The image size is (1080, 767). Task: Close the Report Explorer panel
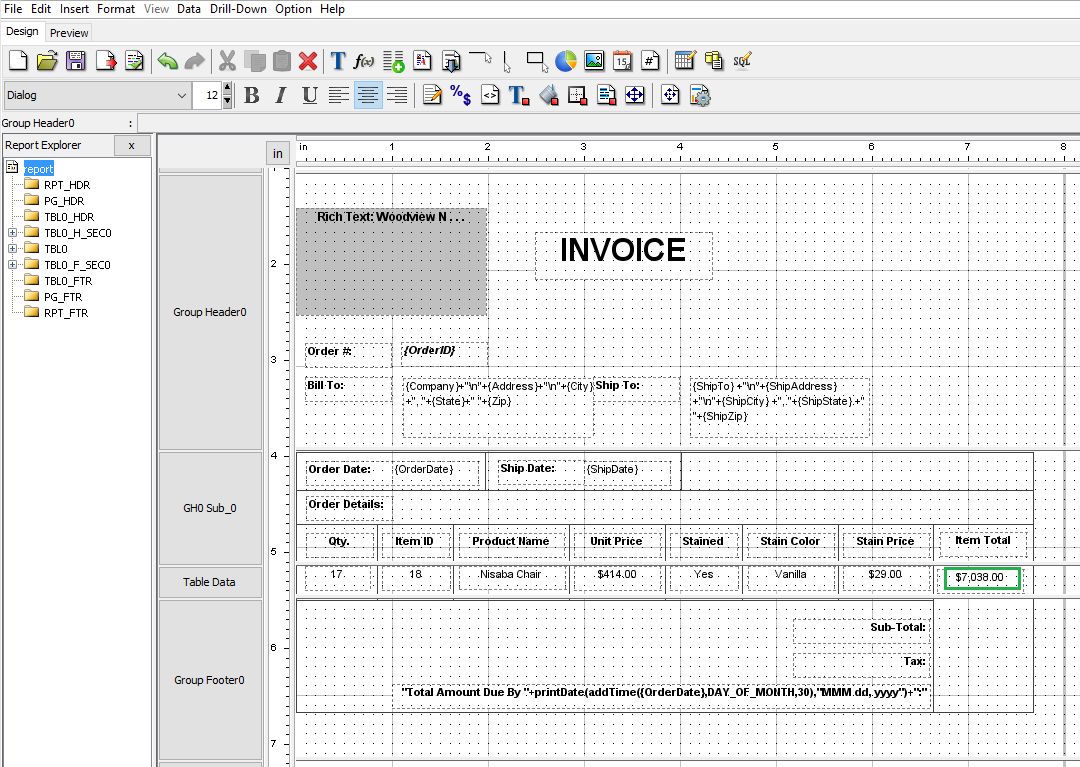(132, 145)
